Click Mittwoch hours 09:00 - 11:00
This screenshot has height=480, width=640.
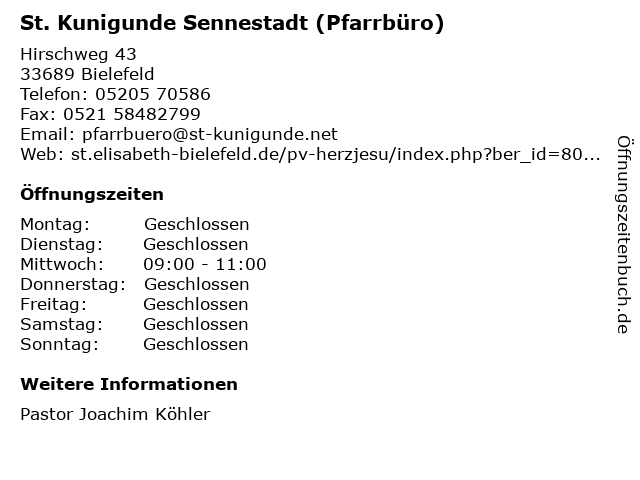(x=205, y=264)
